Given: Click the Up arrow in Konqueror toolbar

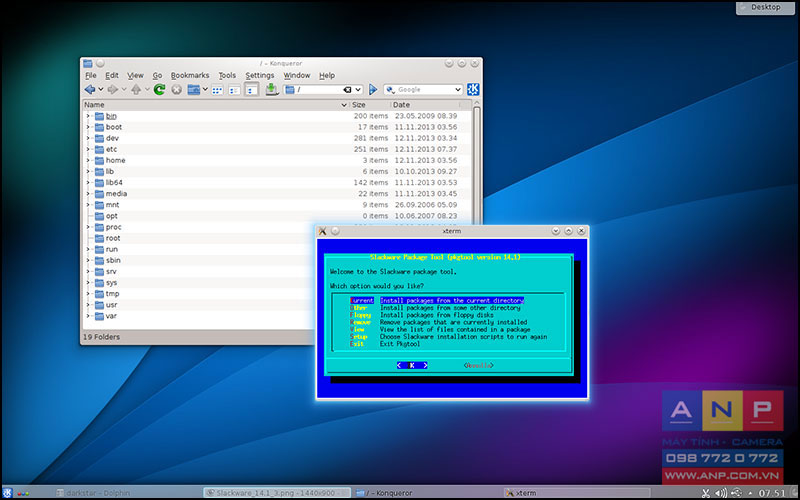Looking at the screenshot, I should pos(136,90).
